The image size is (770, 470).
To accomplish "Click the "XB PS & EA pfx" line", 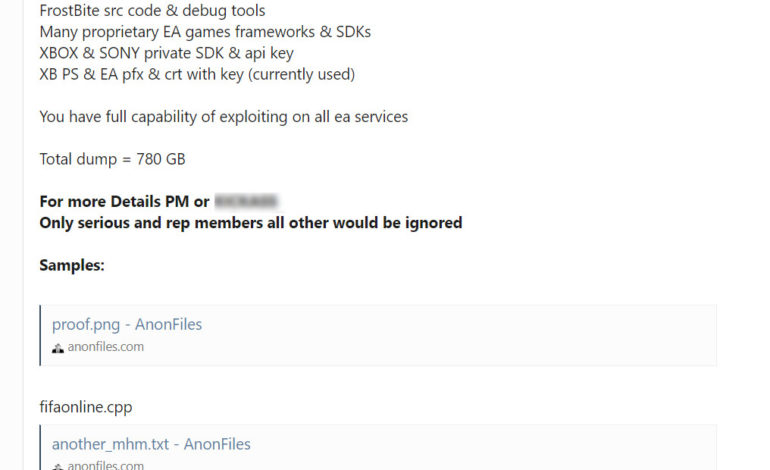I will pos(197,74).
